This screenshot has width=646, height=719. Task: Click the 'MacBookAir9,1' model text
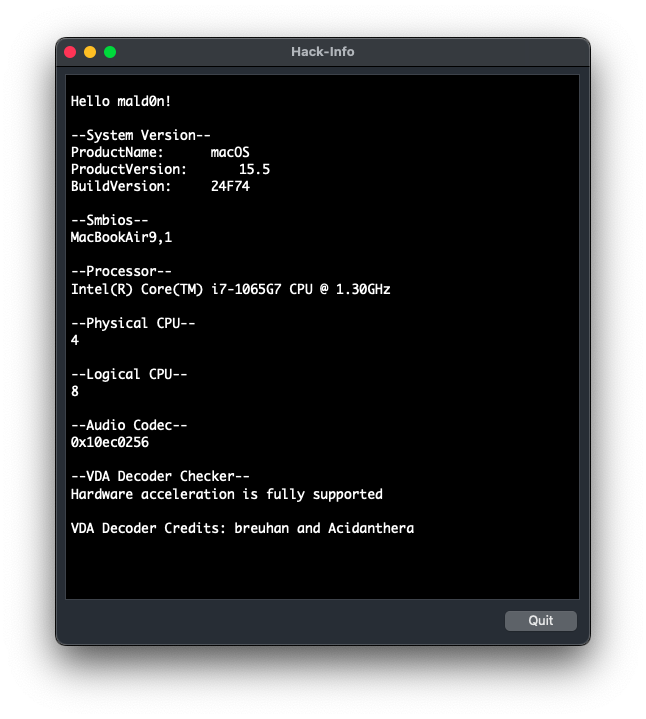point(121,237)
